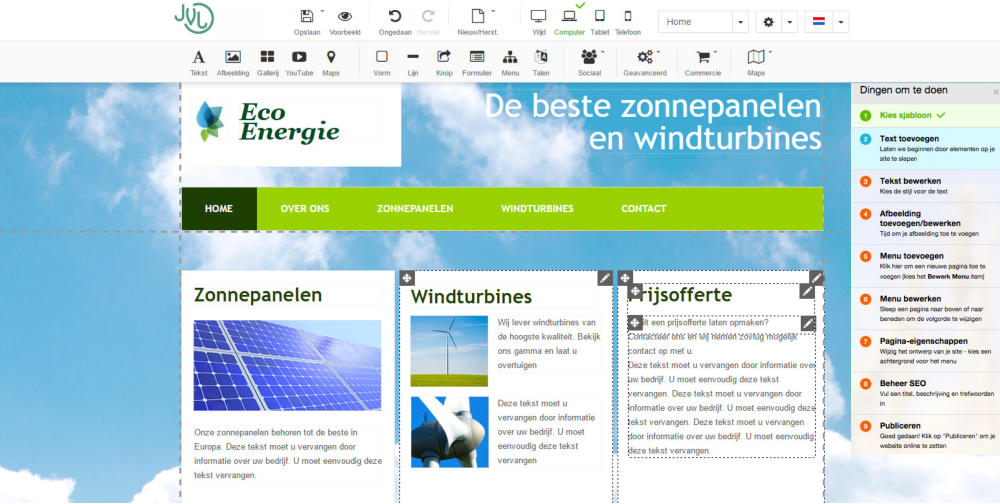This screenshot has height=504, width=1000.
Task: Click 'Wij lever windturbines' paragraph
Action: coord(549,344)
